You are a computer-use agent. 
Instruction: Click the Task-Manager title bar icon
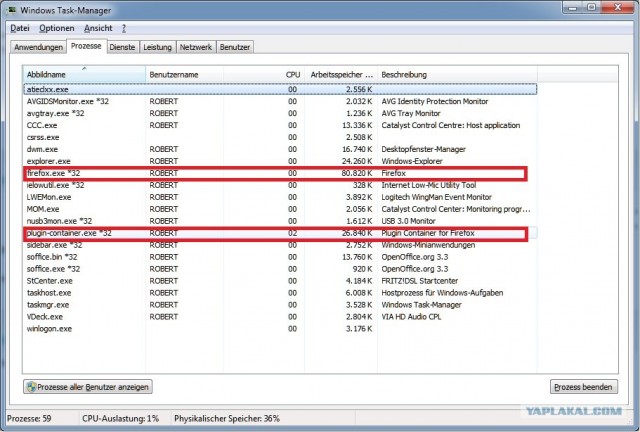pos(12,10)
